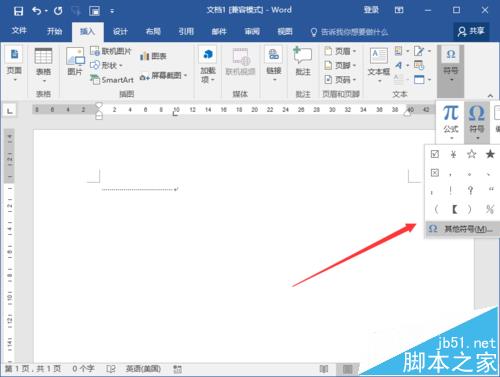
Task: Insert the yen ¥ symbol
Action: pos(453,154)
